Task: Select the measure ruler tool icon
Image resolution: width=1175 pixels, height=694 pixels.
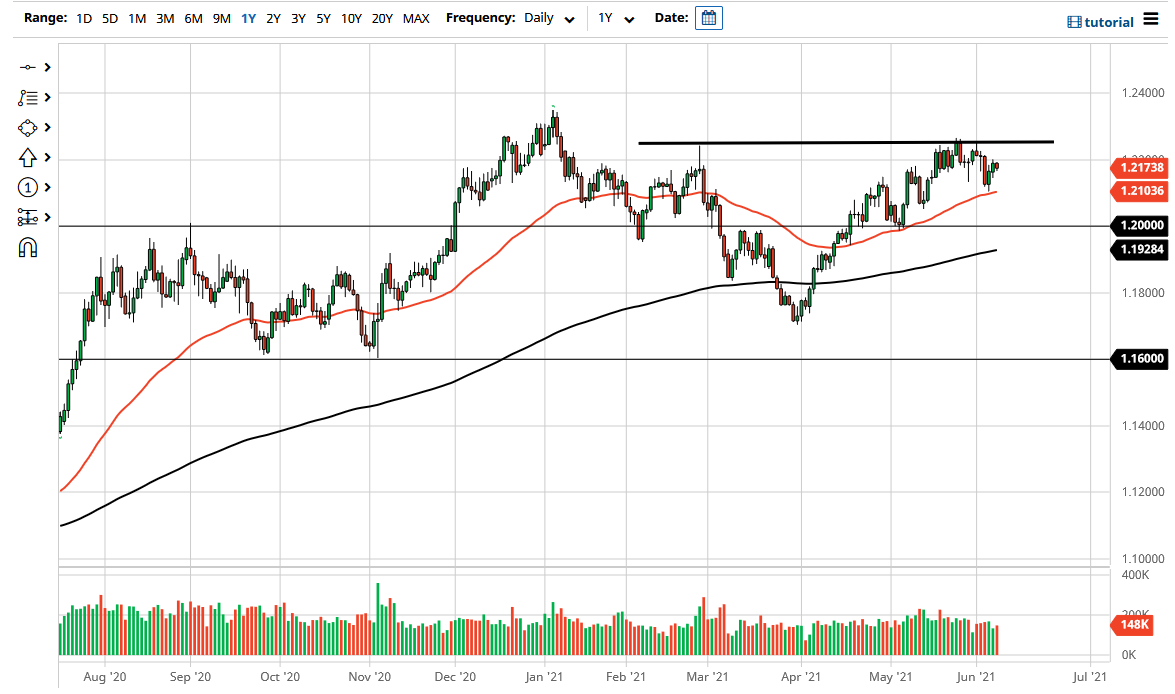Action: [x=28, y=217]
